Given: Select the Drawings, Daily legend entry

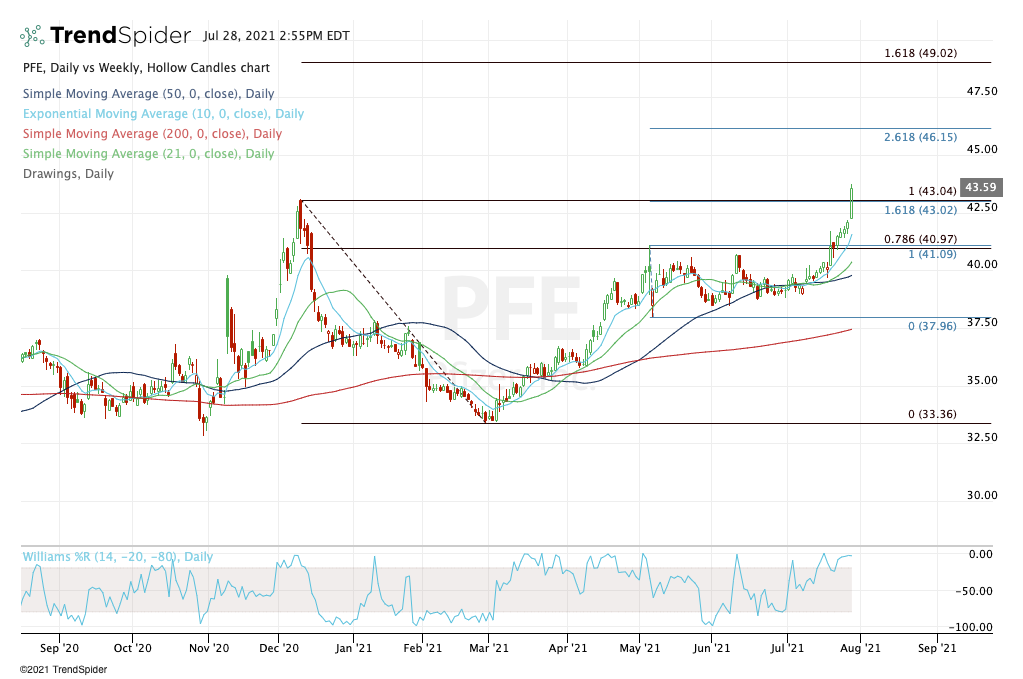Looking at the screenshot, I should click(x=67, y=174).
